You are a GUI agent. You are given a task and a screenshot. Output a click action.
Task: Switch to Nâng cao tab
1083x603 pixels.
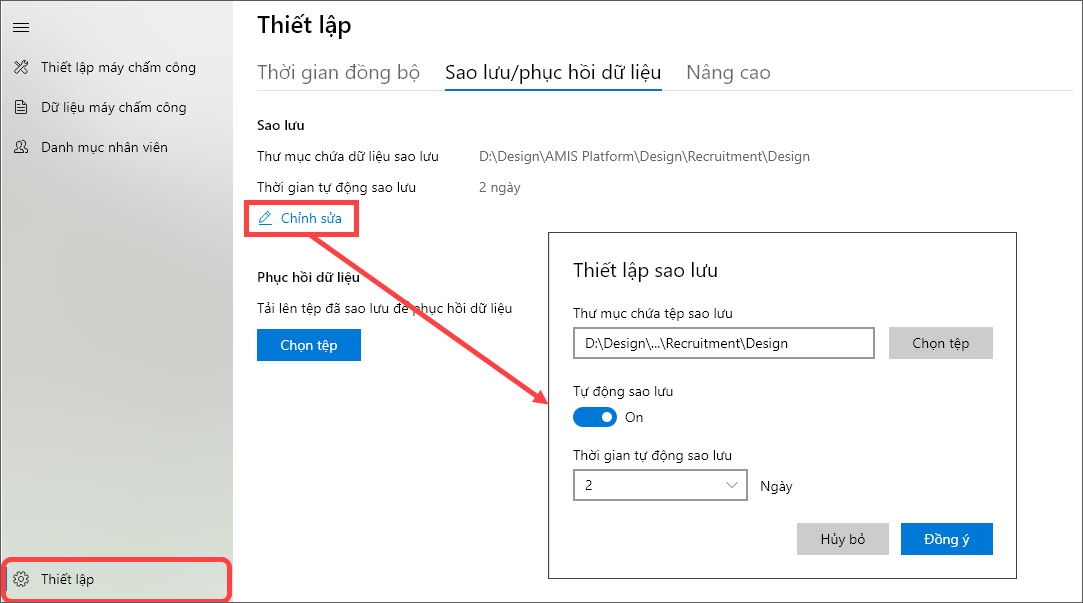pos(728,73)
